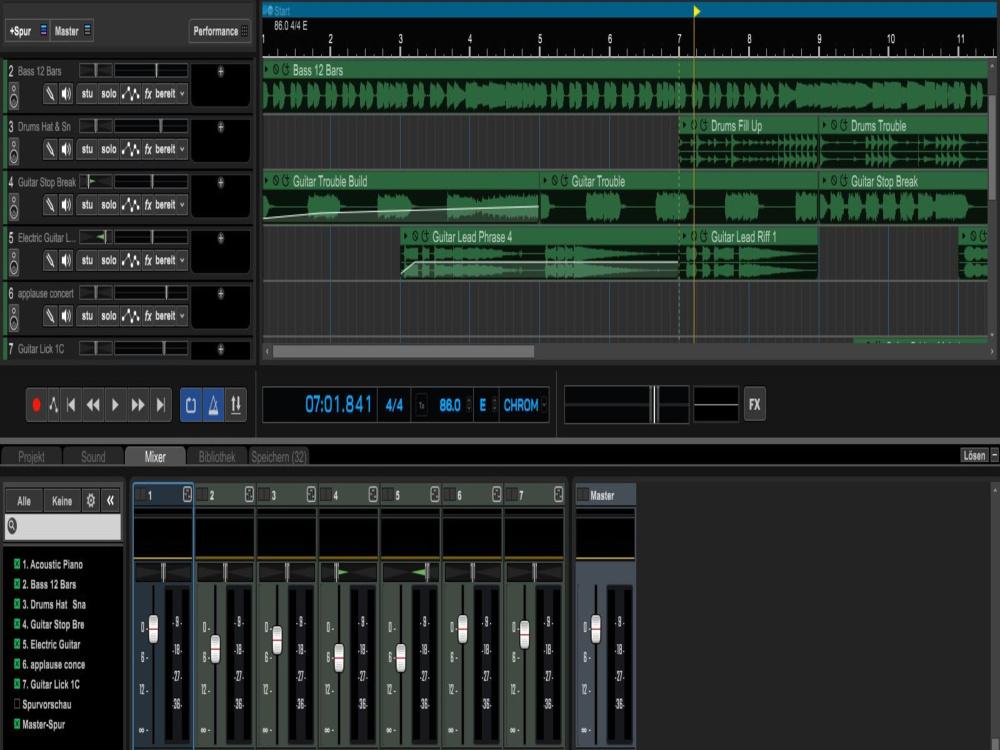Open bereit dropdown on Drums Hat & Sn track
This screenshot has width=1000, height=750.
170,149
